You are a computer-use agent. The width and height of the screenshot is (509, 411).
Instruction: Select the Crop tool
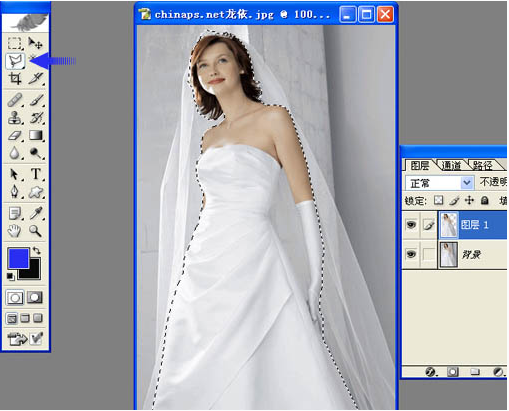point(15,79)
